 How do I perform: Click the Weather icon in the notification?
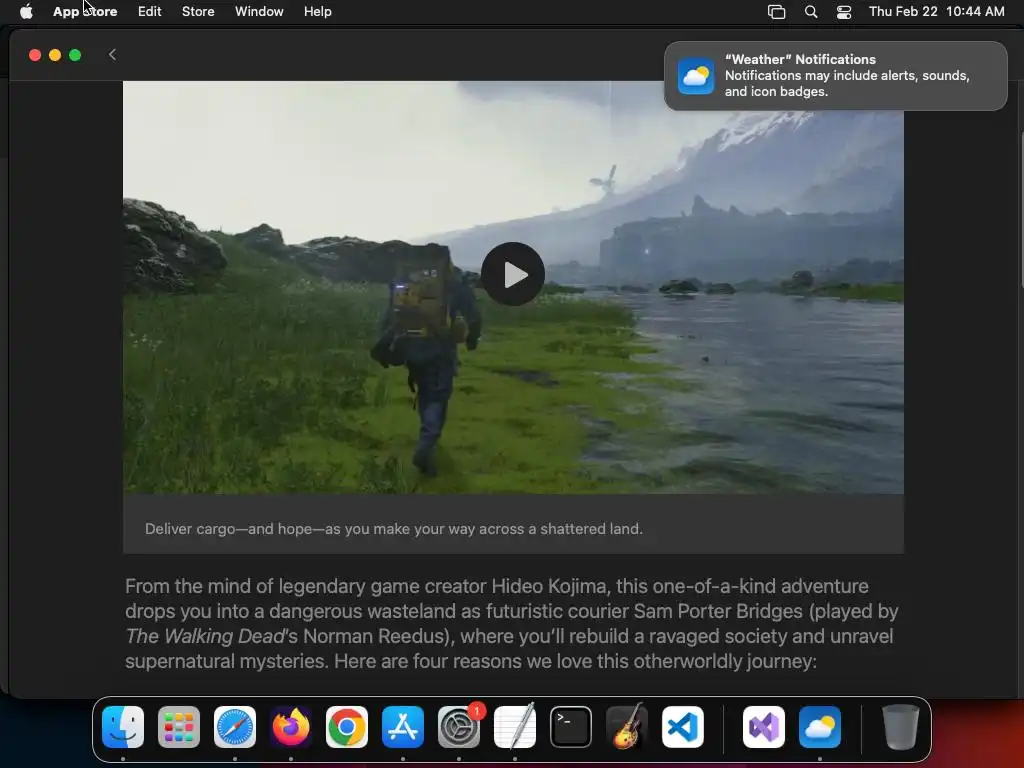coord(696,76)
